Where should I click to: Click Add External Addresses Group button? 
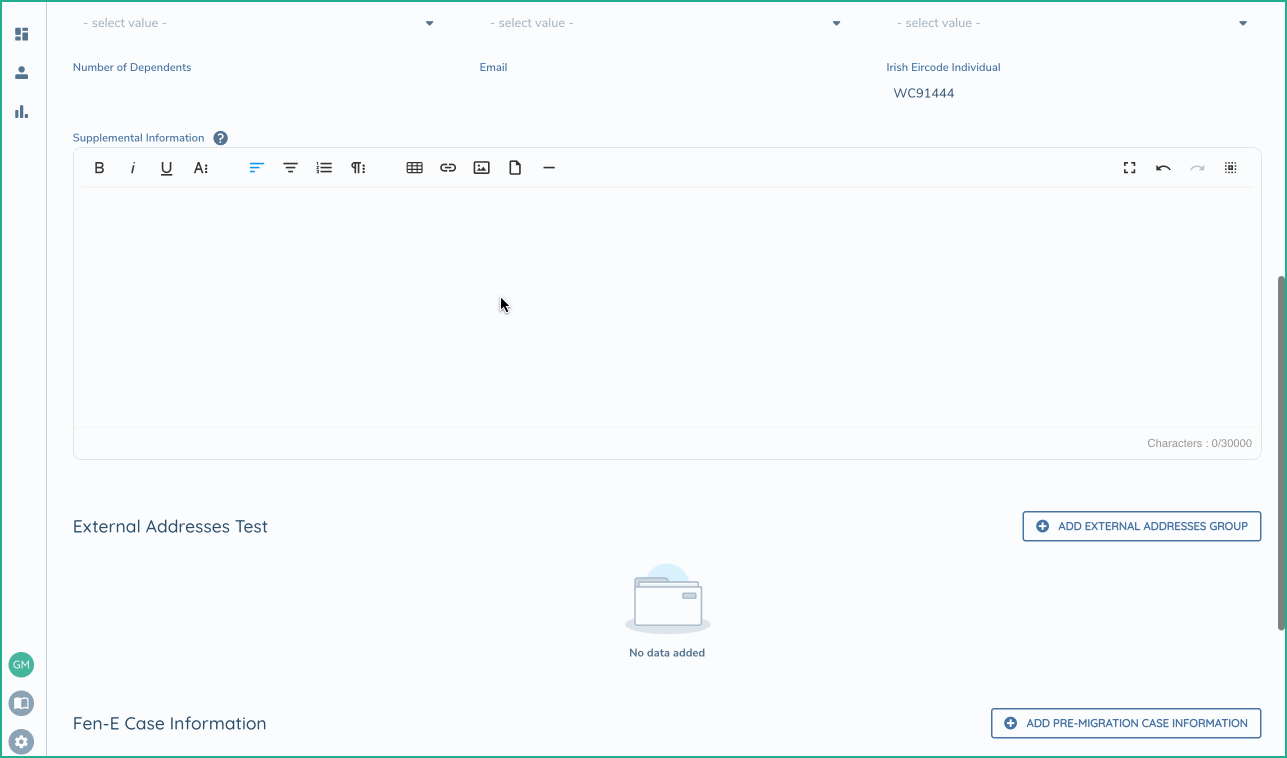click(x=1141, y=526)
